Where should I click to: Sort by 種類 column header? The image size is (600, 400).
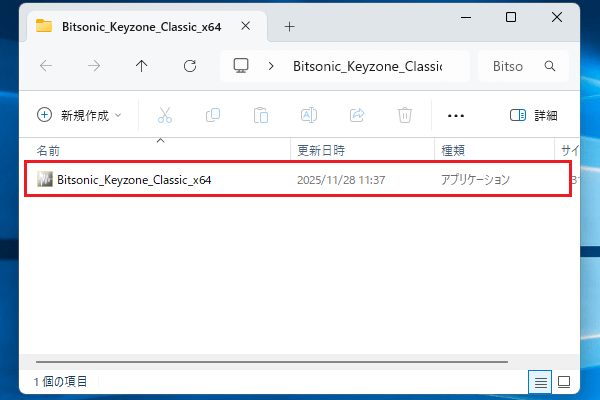pyautogui.click(x=452, y=150)
